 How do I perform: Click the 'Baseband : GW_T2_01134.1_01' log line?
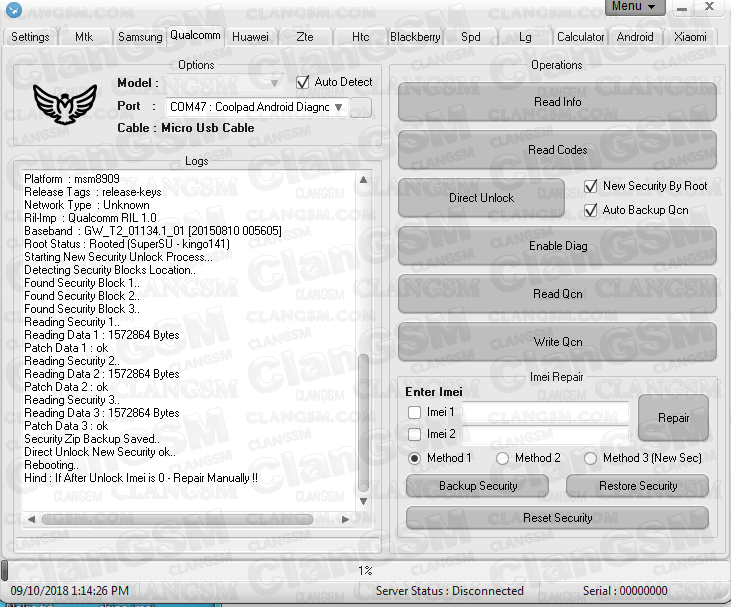point(153,231)
